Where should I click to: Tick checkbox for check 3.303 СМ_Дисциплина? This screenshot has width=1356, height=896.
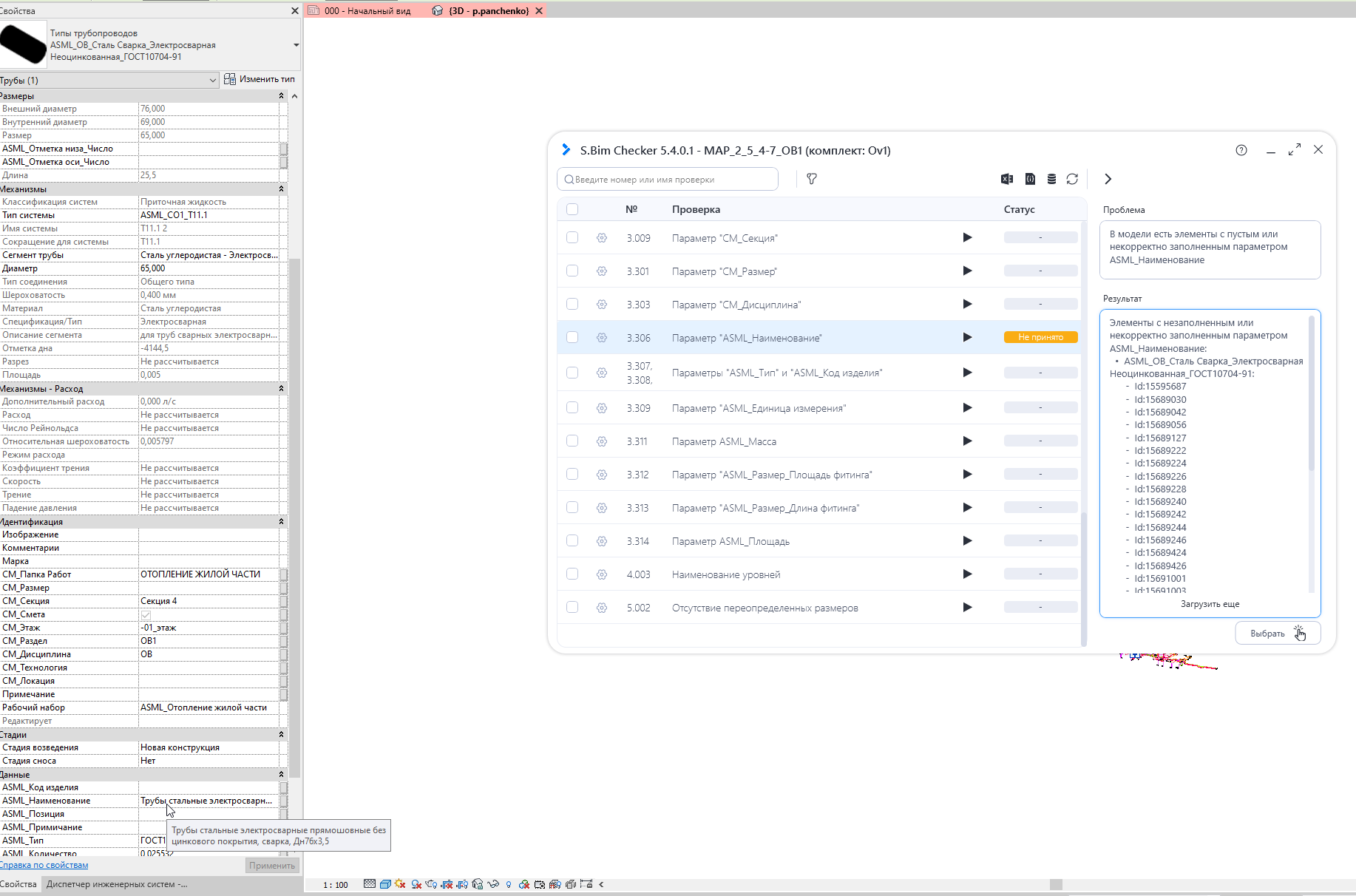[x=572, y=304]
